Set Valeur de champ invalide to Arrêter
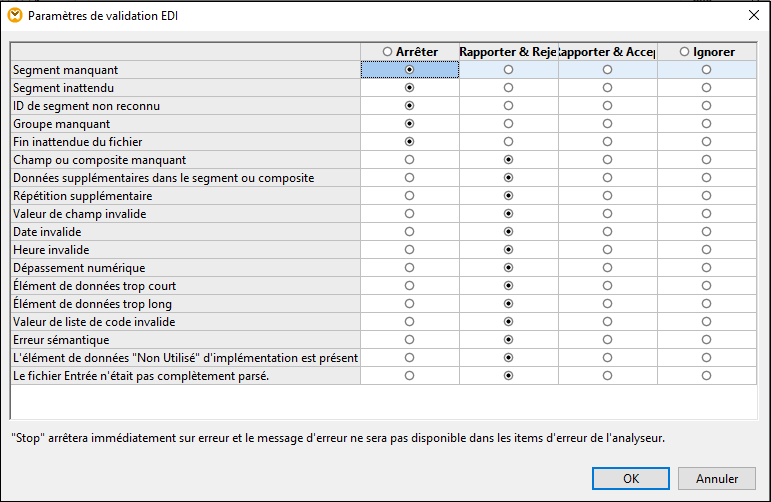The image size is (771, 502). 409,214
